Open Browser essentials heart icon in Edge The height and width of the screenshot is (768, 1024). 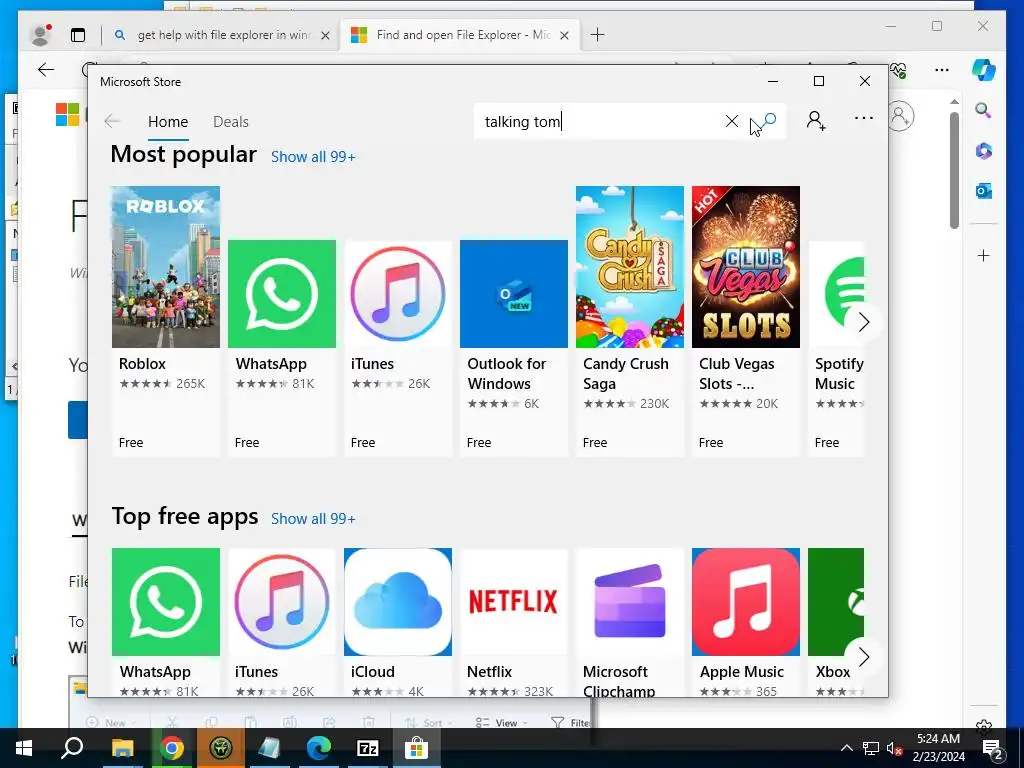click(899, 70)
